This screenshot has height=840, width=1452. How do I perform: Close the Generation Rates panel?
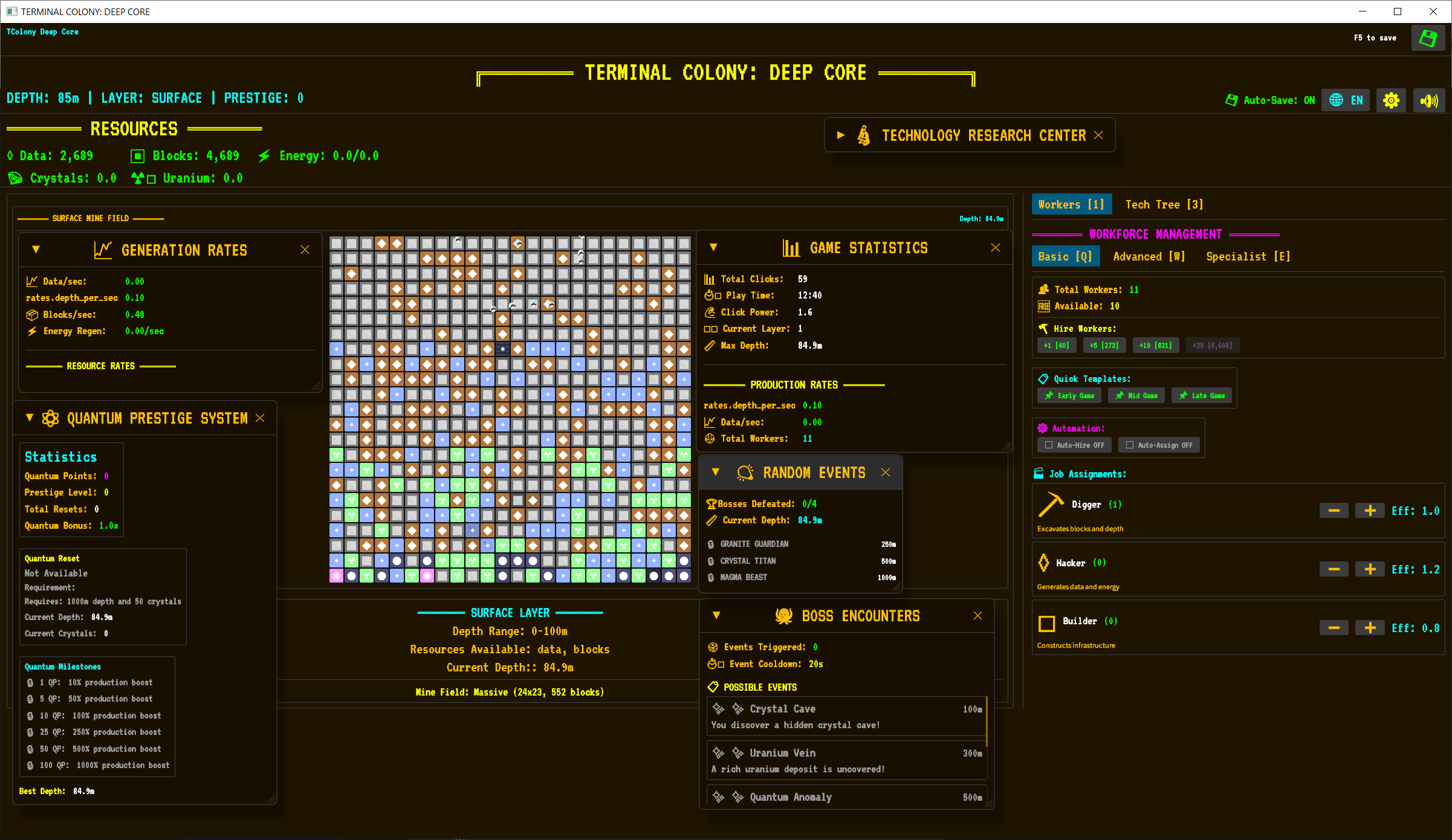coord(305,250)
